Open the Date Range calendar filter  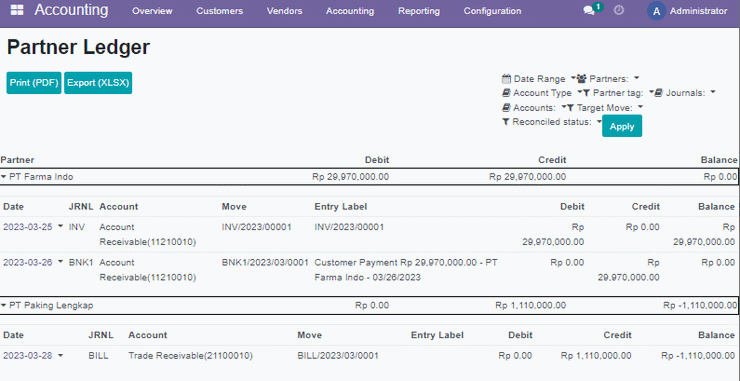(x=538, y=79)
